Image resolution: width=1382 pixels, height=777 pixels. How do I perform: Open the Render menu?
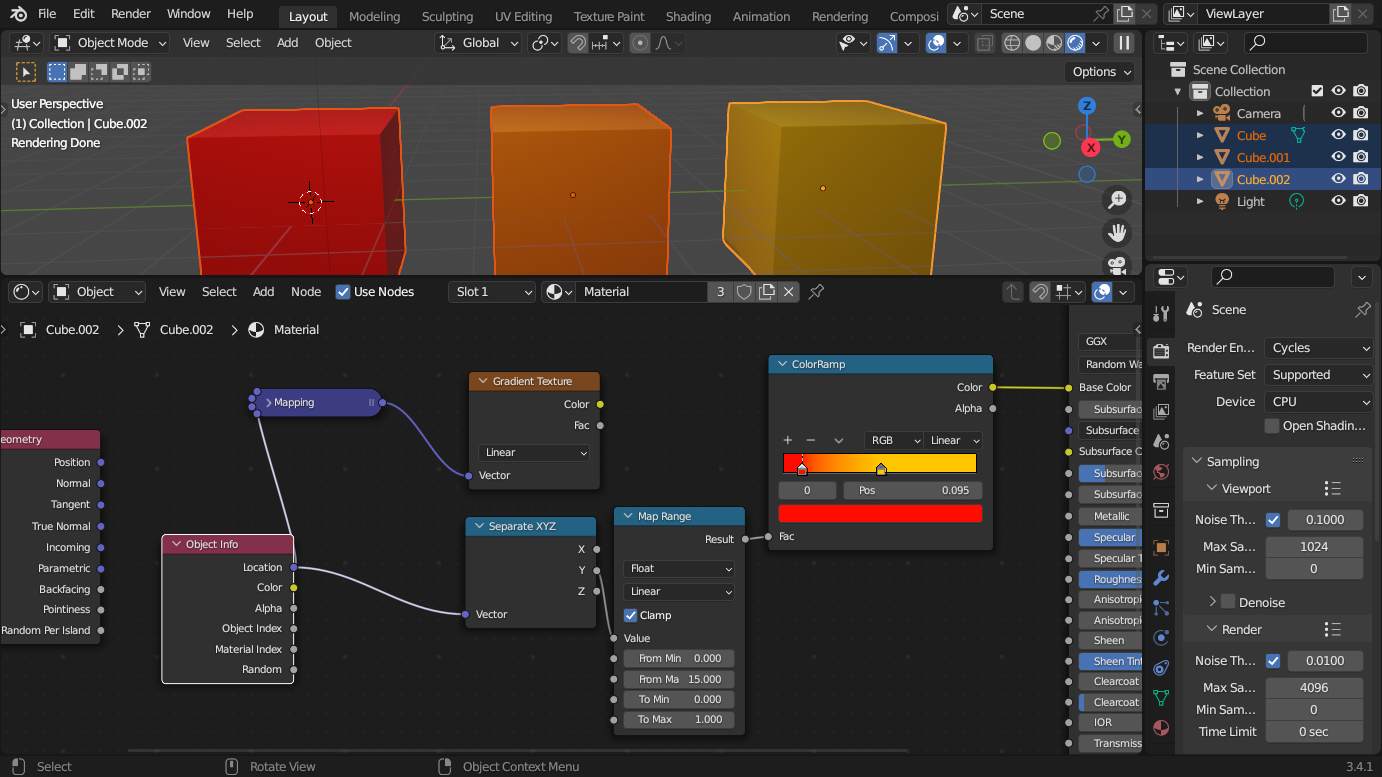point(131,14)
